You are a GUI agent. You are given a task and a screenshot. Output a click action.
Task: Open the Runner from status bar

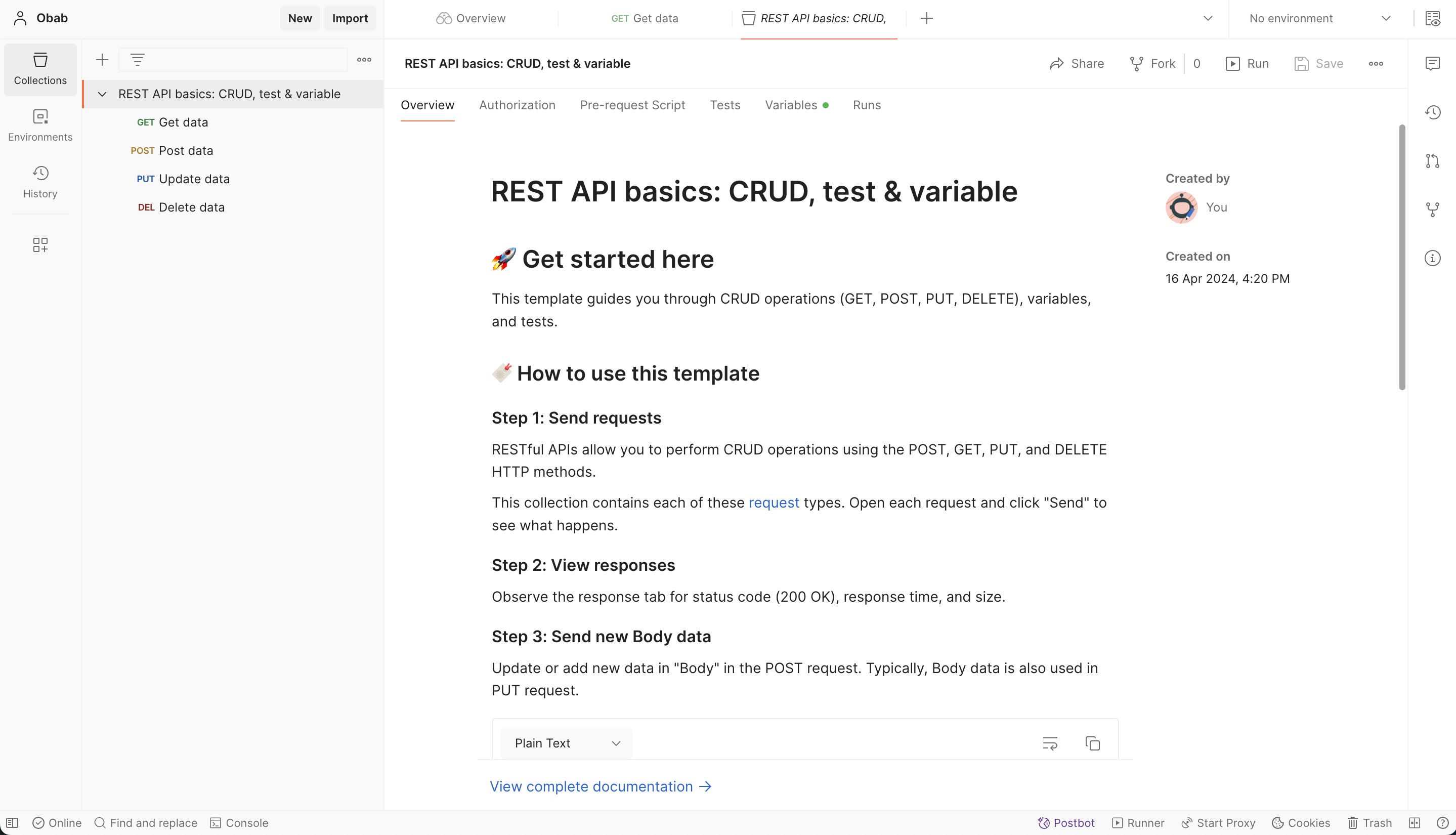(x=1138, y=823)
